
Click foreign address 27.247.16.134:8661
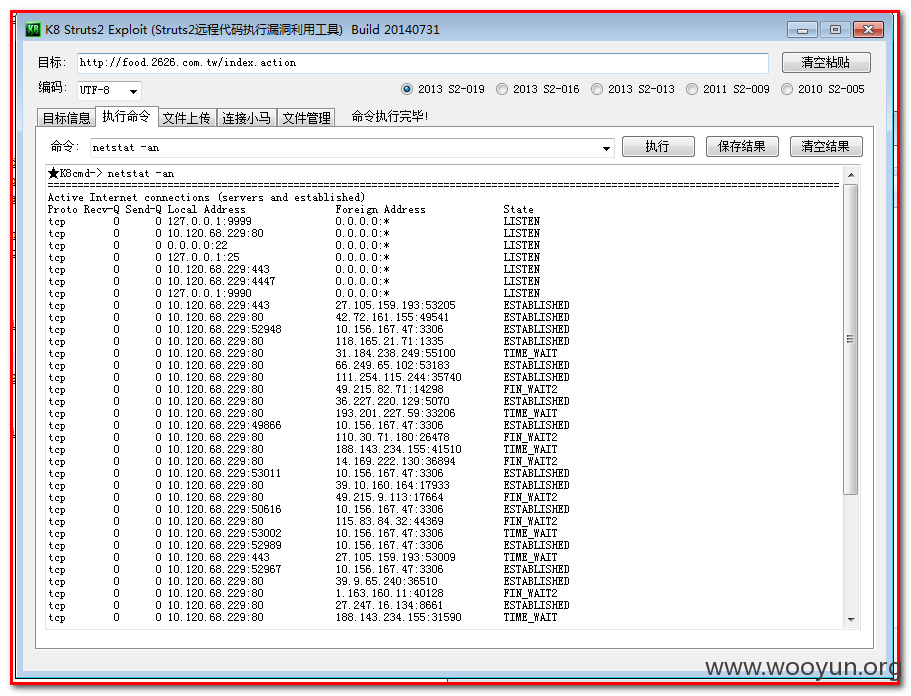pyautogui.click(x=389, y=606)
